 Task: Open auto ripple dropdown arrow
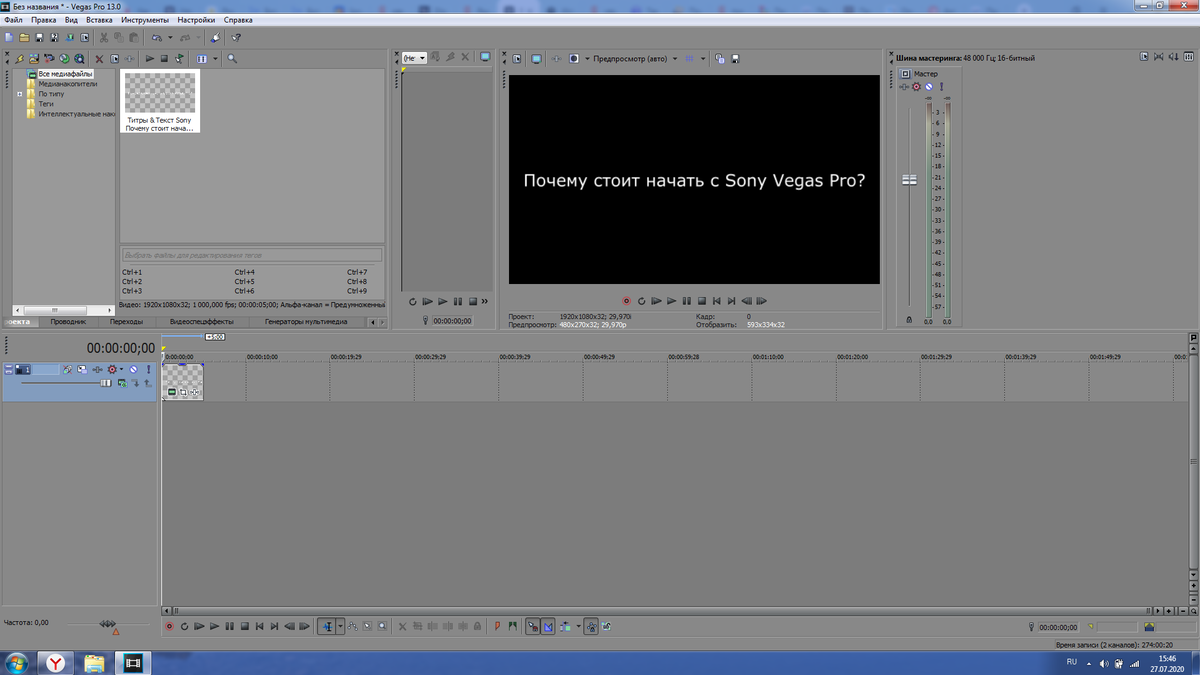578,626
